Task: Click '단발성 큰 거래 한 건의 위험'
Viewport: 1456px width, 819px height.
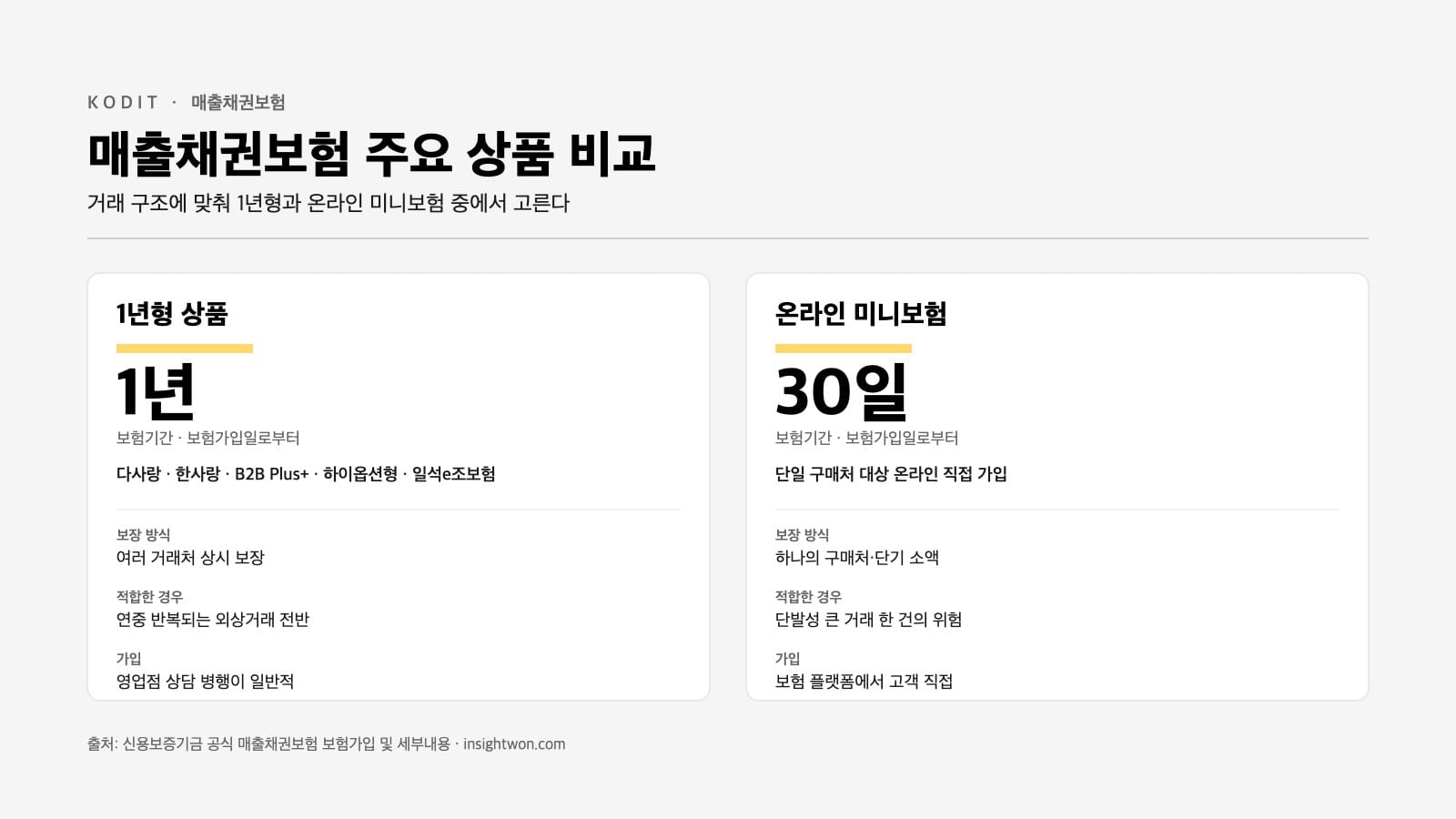Action: pyautogui.click(x=868, y=620)
